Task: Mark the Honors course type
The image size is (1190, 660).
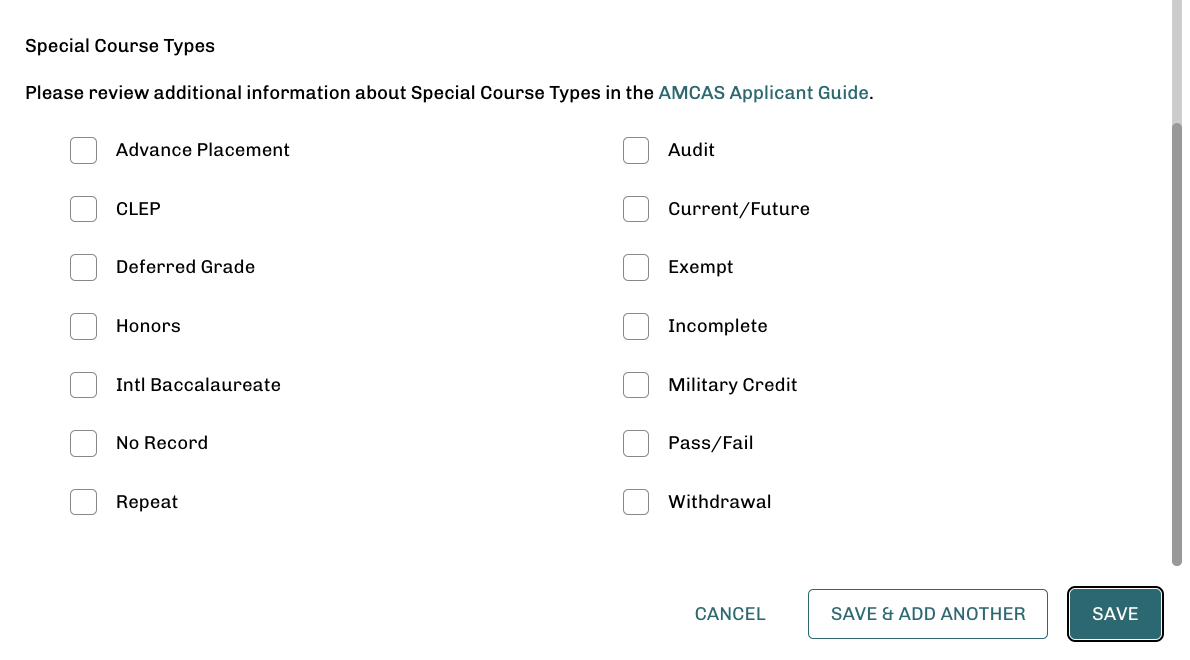Action: [83, 326]
